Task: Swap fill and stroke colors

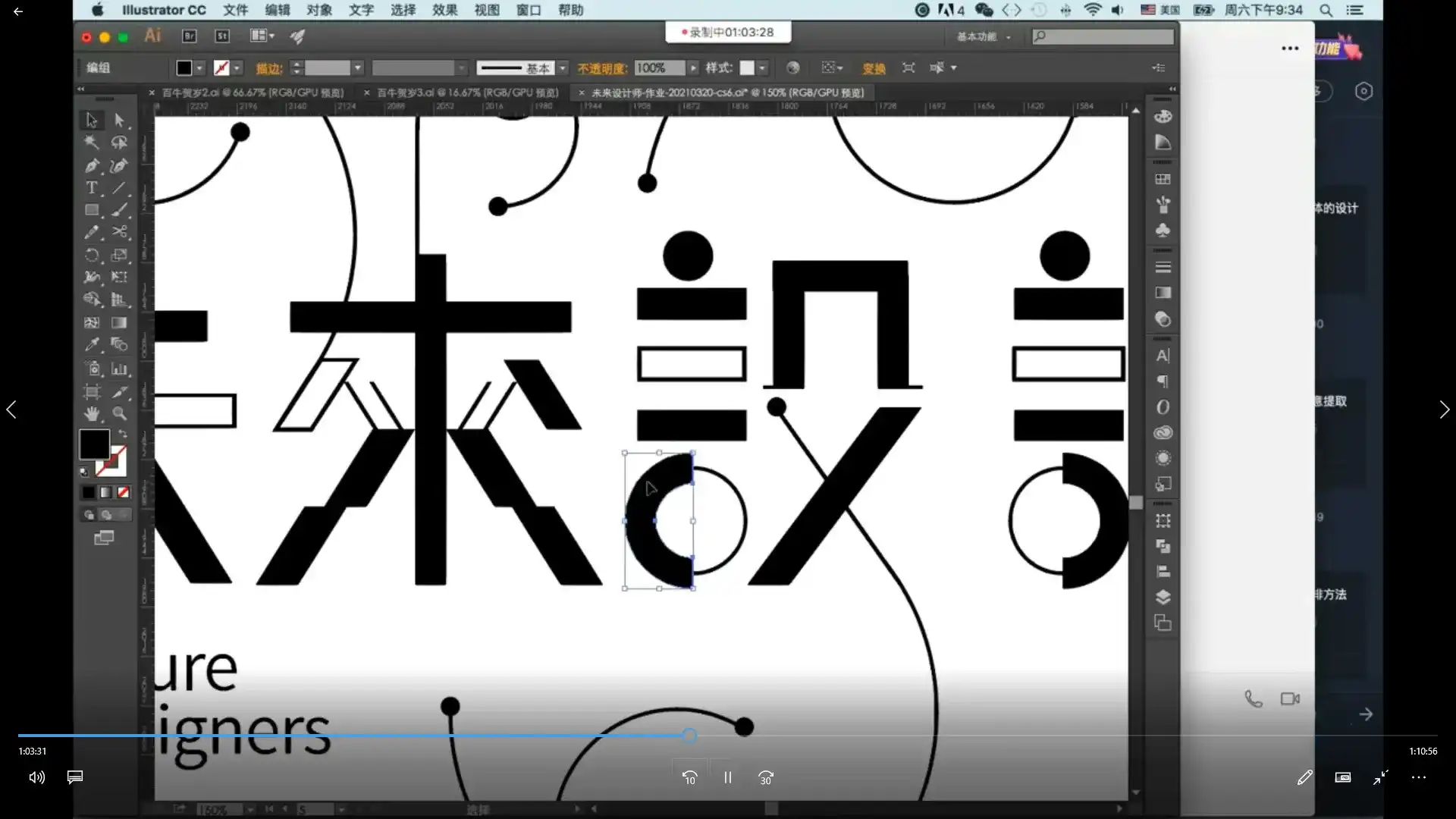Action: [123, 434]
